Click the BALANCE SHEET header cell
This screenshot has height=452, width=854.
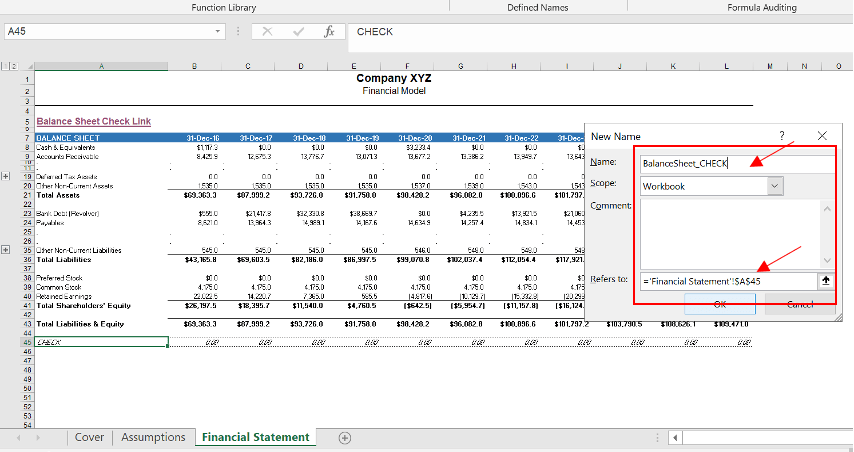coord(101,138)
